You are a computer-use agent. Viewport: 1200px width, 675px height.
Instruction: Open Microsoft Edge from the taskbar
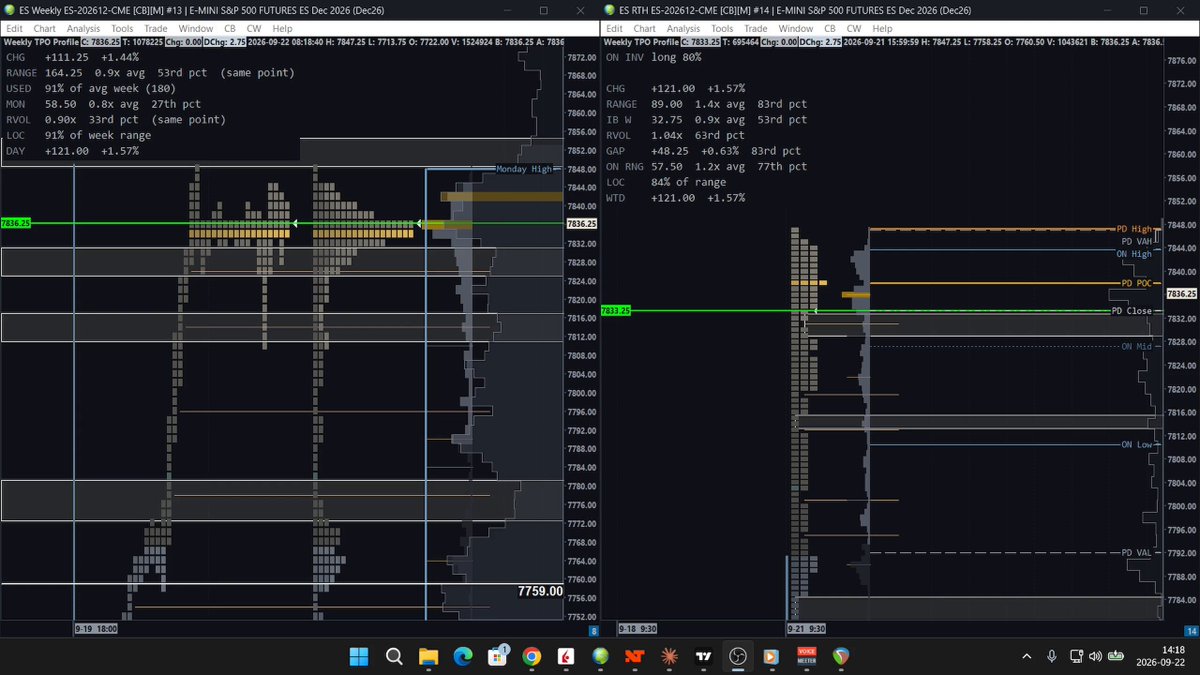462,656
